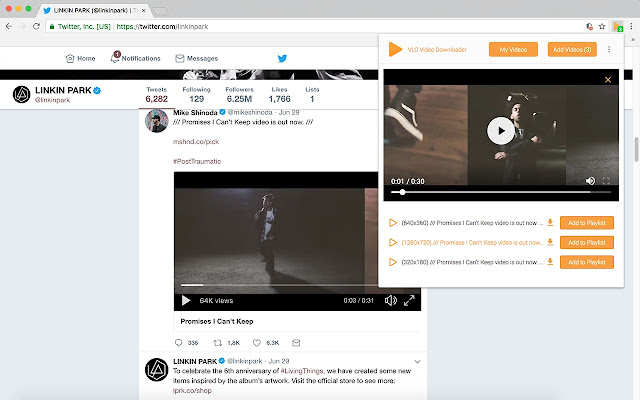Add the 320x180 video to playlist
The height and width of the screenshot is (400, 640).
[587, 262]
